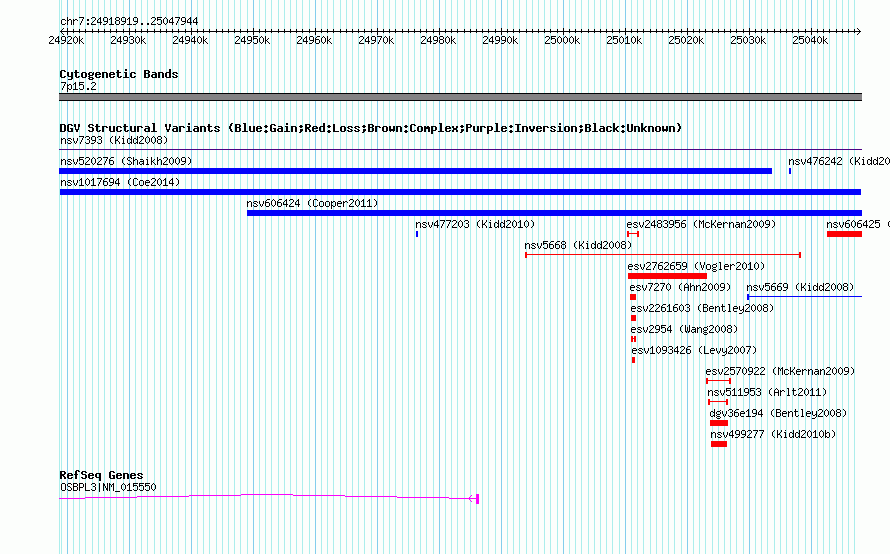Click the OSBPL3|NM_015550 gene label
This screenshot has width=890, height=554.
(x=108, y=487)
